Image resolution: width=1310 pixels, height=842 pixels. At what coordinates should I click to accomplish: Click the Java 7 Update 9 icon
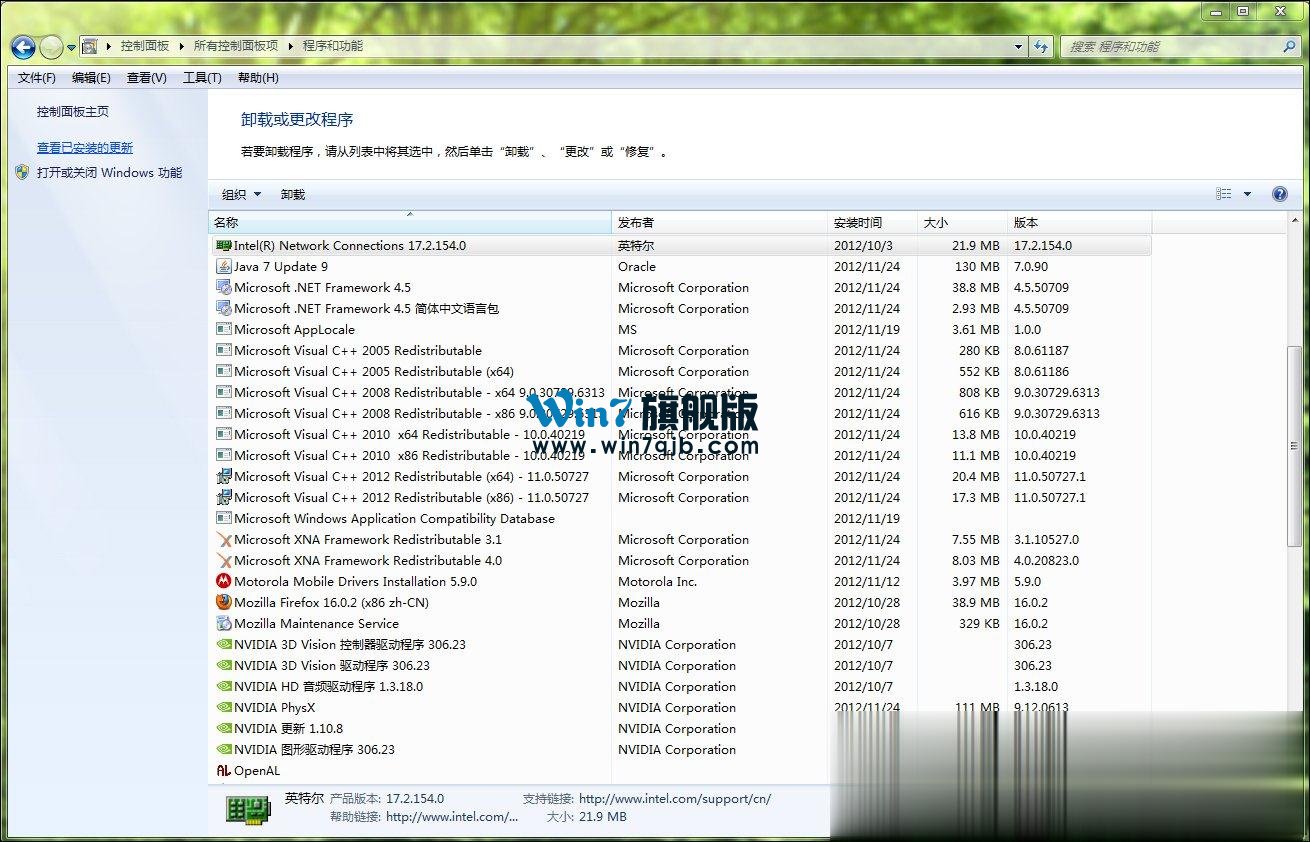click(224, 266)
